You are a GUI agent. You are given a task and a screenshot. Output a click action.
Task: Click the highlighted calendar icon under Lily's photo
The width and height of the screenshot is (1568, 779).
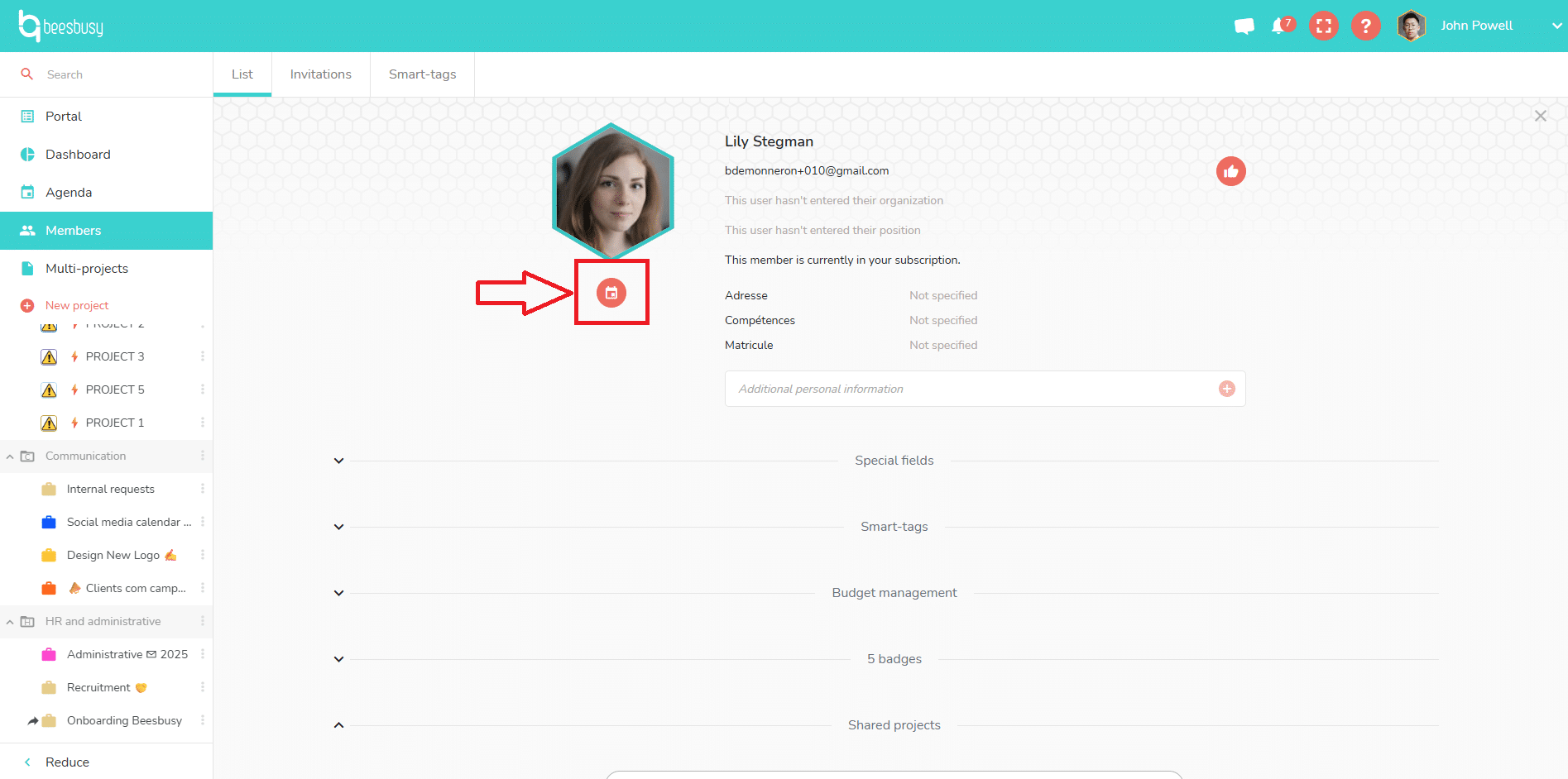(x=611, y=292)
